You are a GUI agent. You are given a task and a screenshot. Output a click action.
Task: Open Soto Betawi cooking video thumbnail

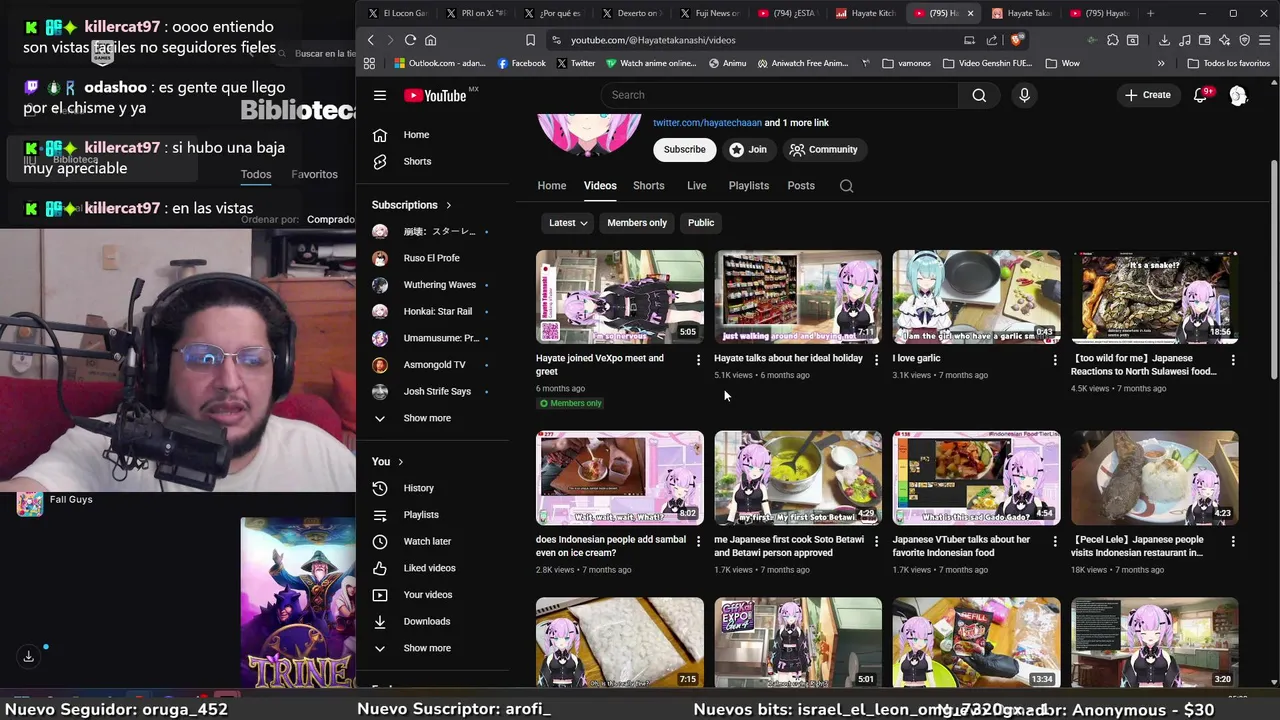point(798,478)
